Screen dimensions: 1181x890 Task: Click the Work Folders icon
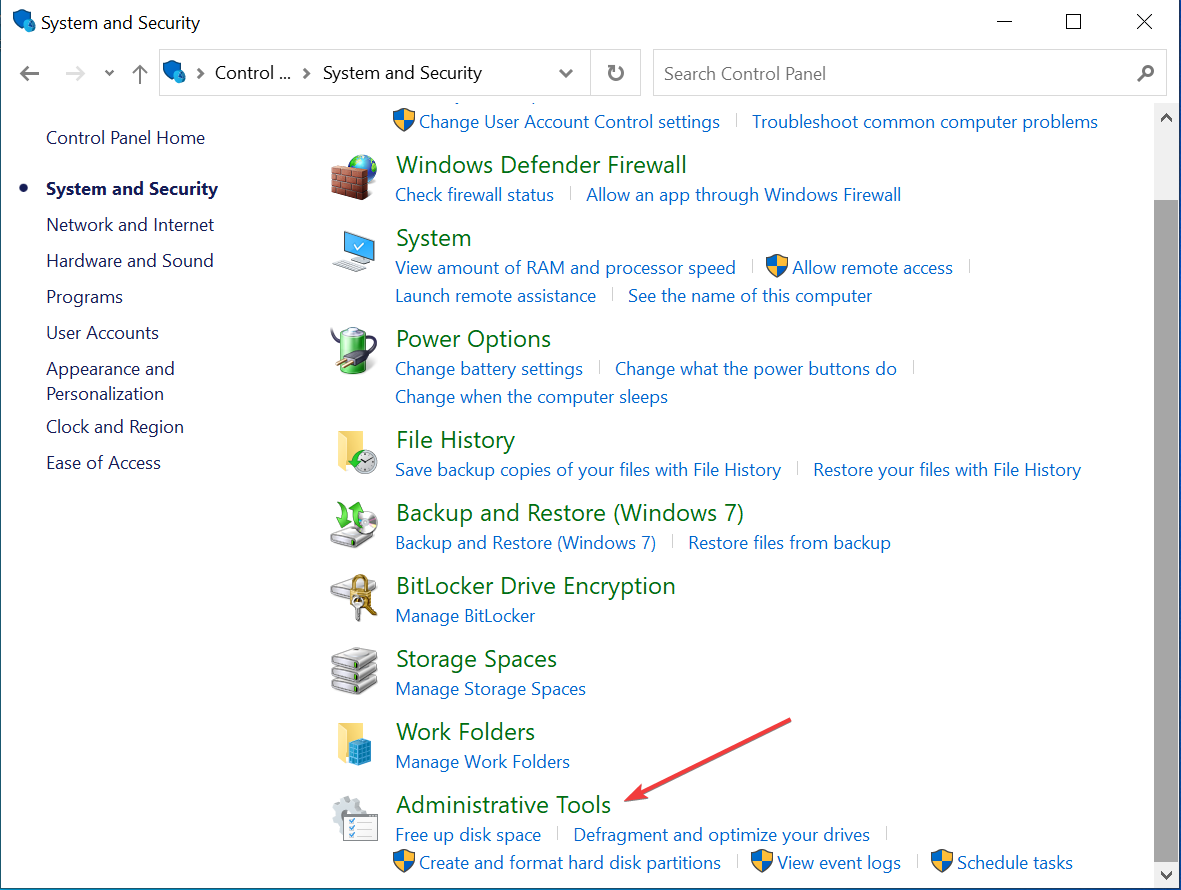point(356,744)
